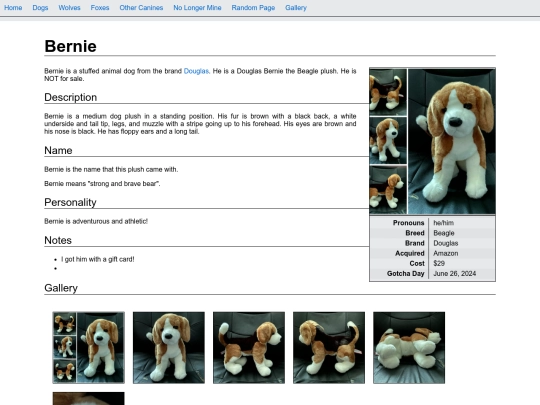Screen dimensions: 540x405
Task: Click the 'he/him' pronouns value
Action: point(444,223)
